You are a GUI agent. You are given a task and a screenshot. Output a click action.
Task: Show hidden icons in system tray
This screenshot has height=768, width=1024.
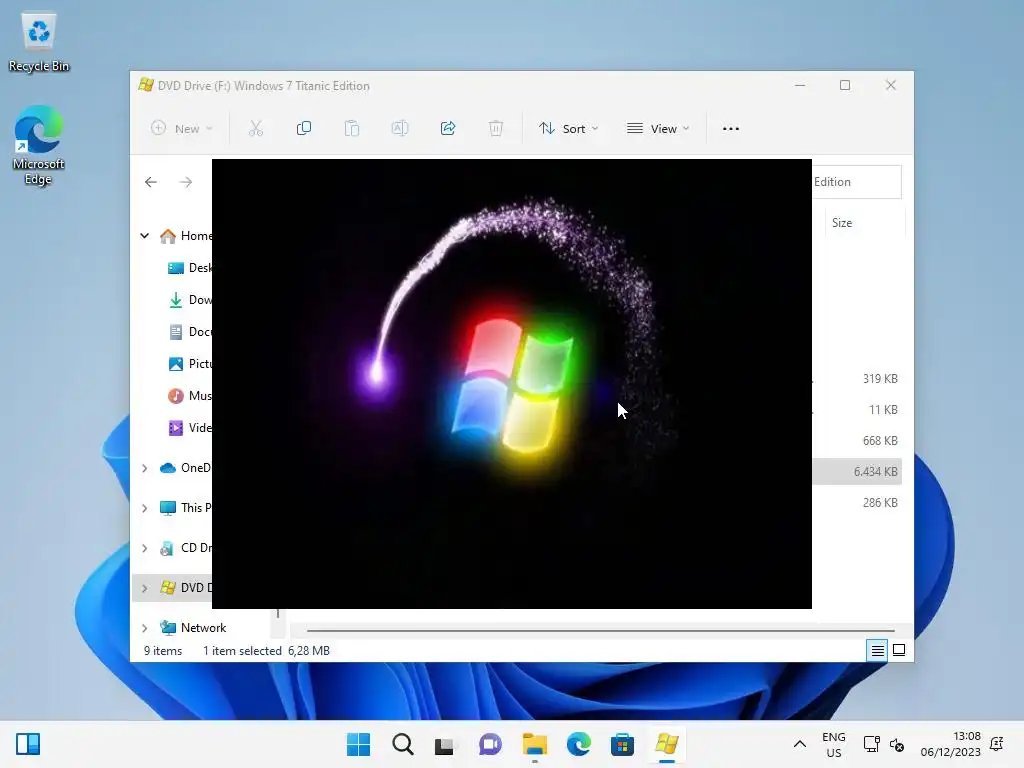799,744
